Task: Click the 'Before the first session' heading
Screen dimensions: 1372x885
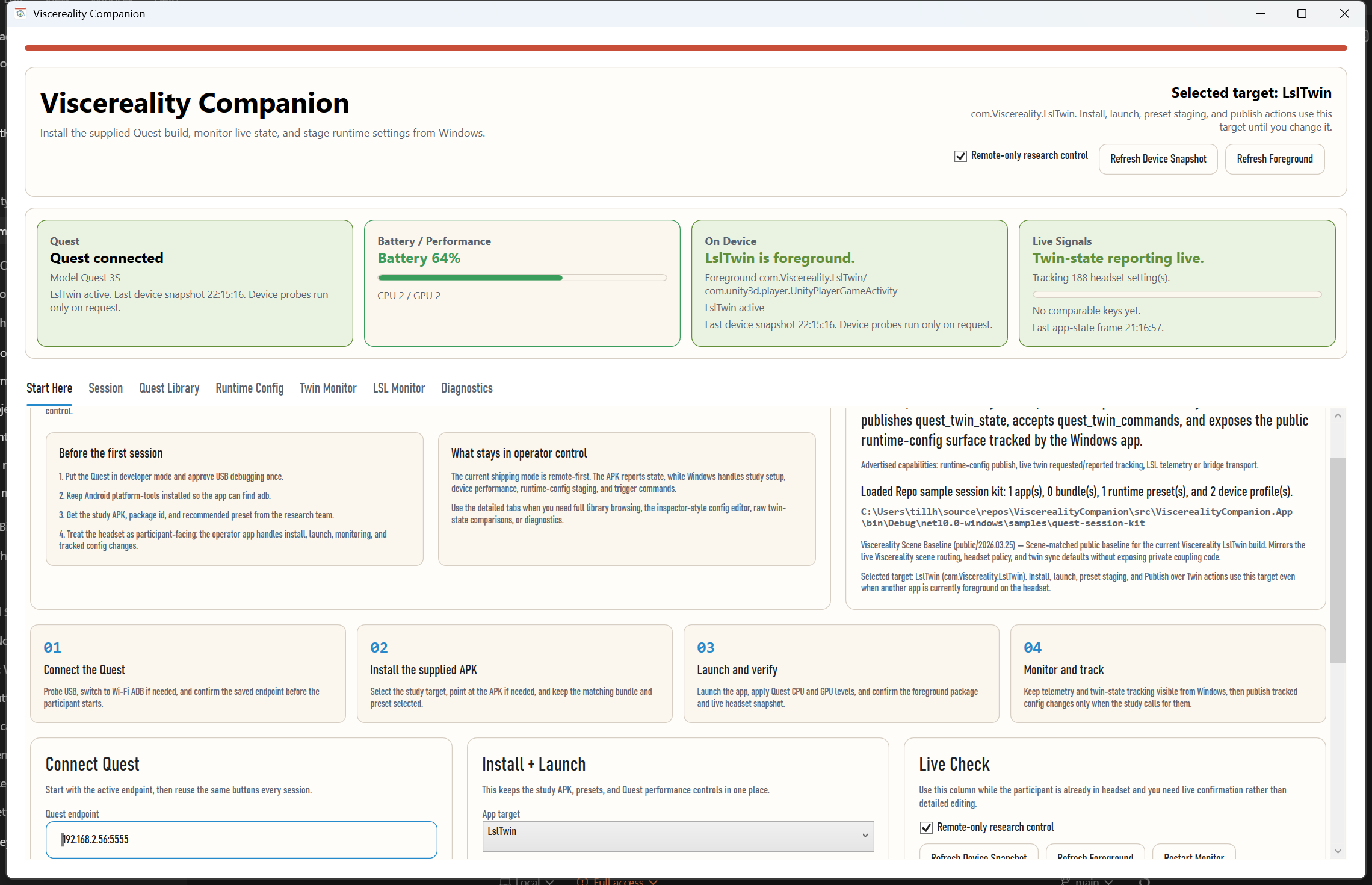Action: point(111,453)
